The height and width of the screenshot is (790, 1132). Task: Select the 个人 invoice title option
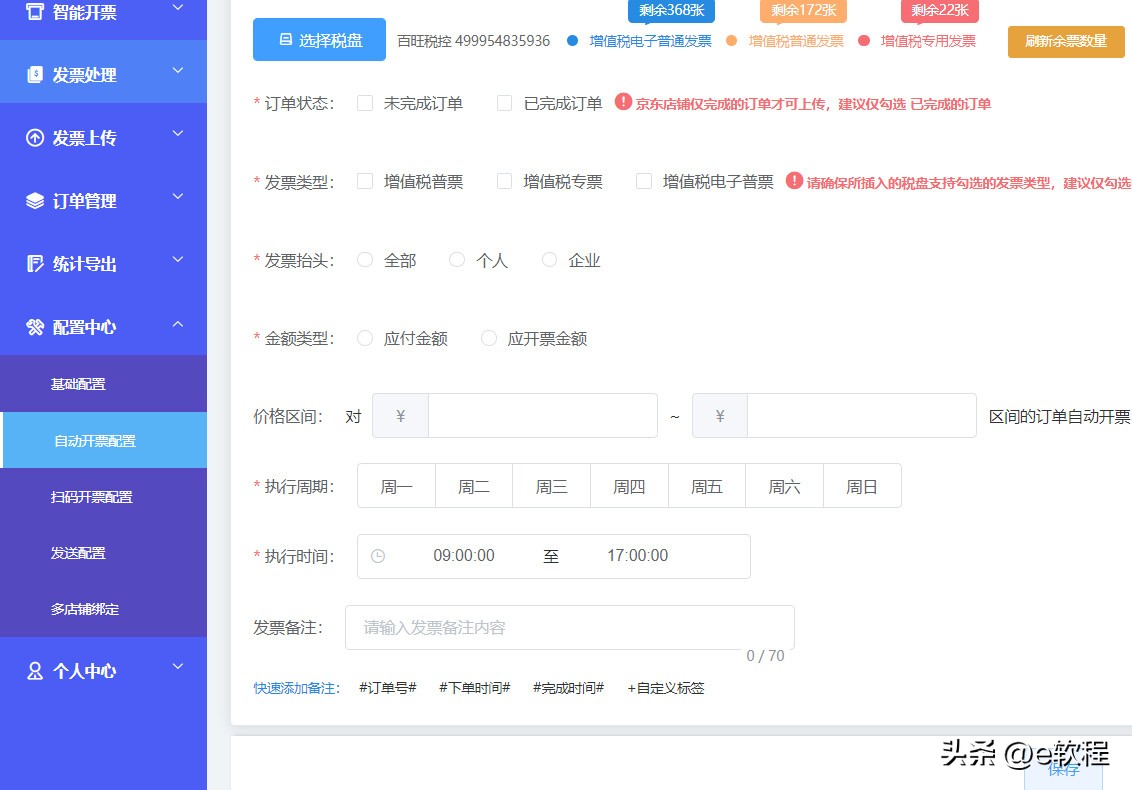[x=457, y=259]
